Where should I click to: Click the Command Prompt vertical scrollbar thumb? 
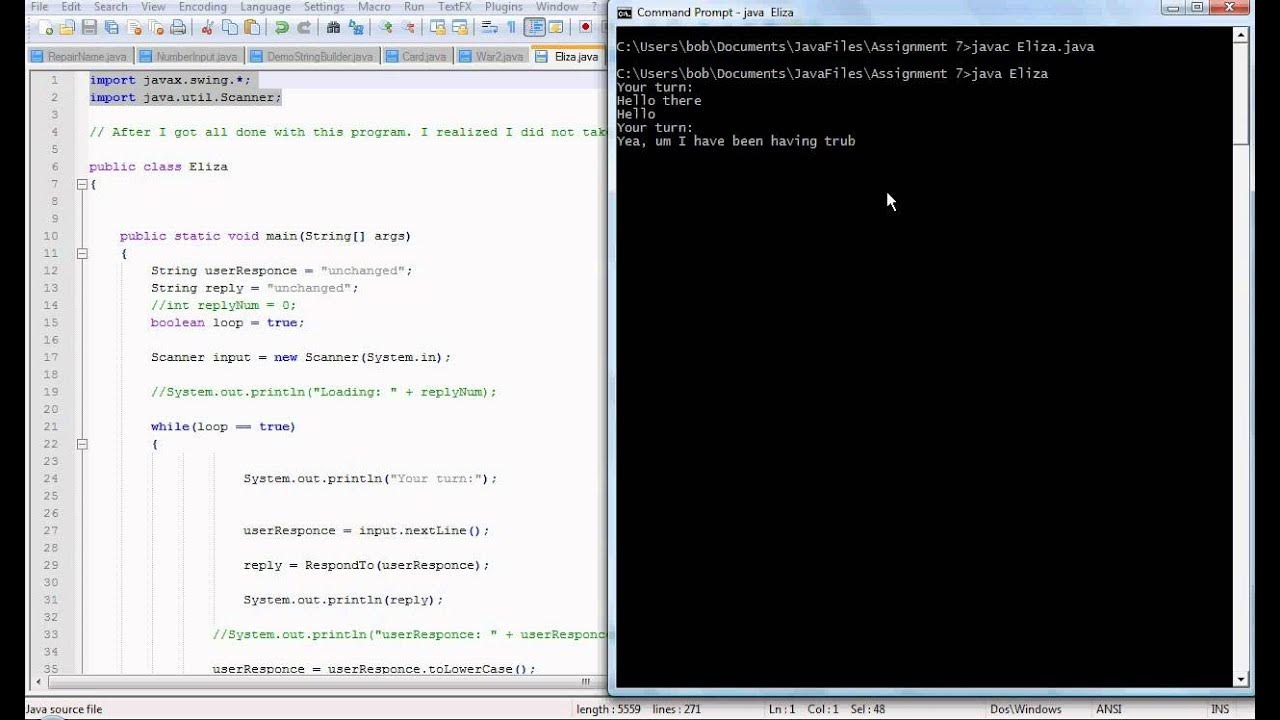(1242, 95)
